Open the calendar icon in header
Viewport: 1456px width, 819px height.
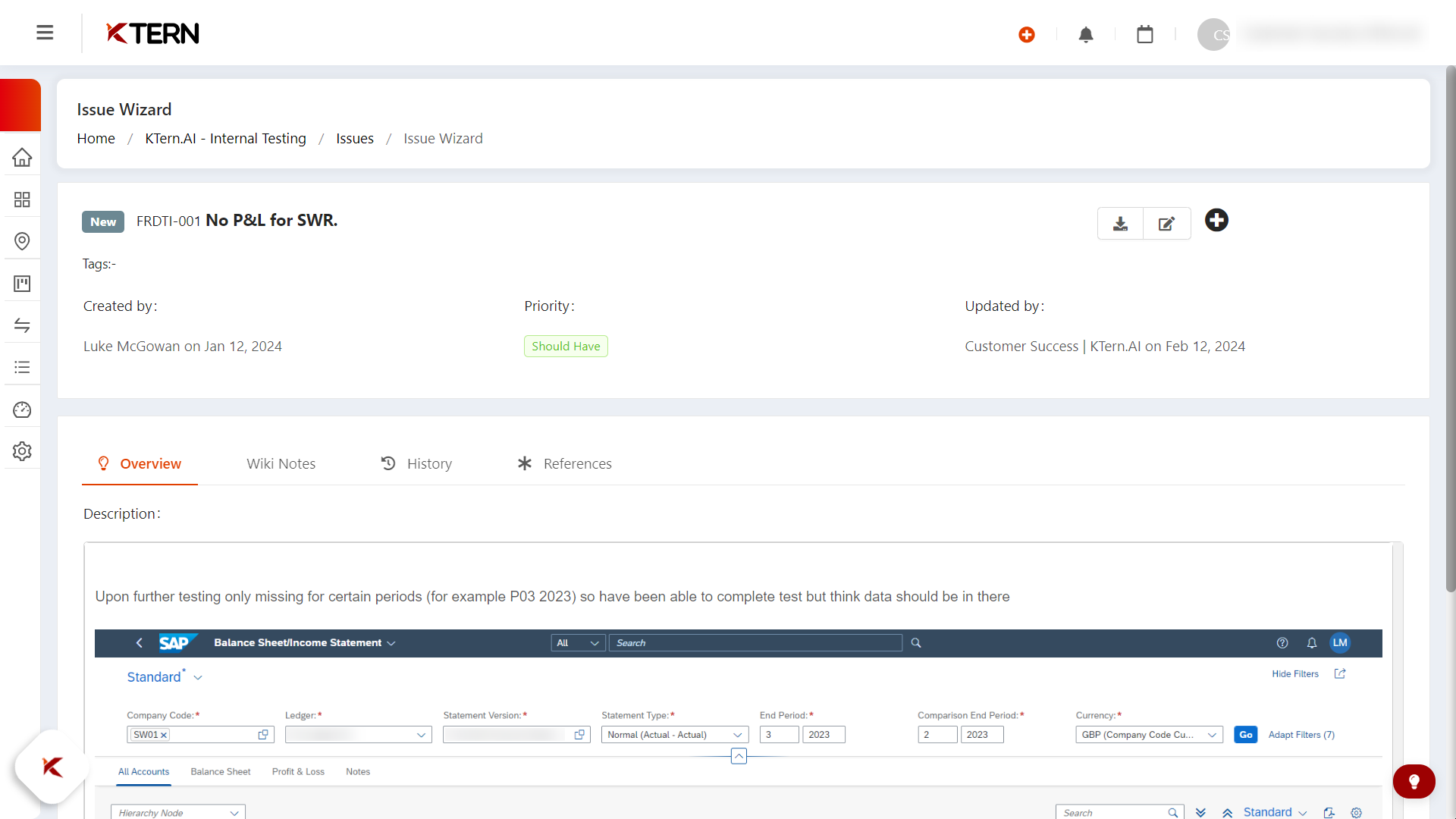point(1145,34)
